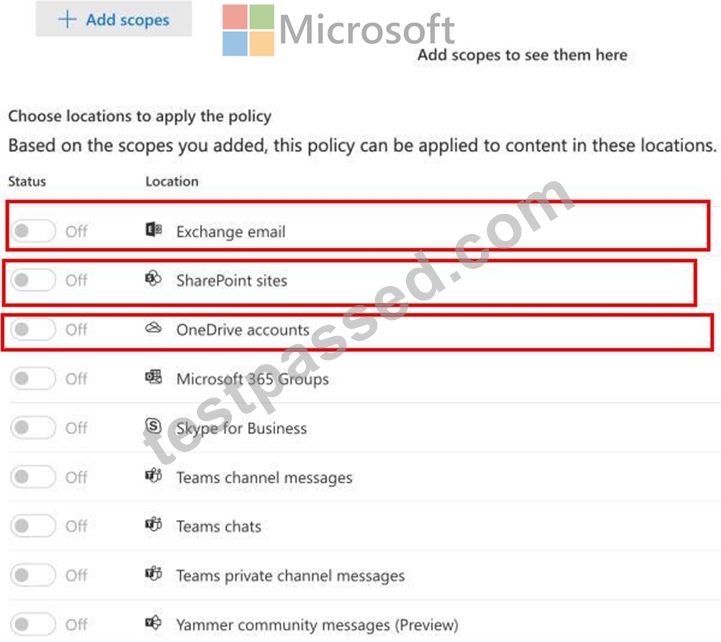The image size is (721, 642).
Task: Select the Exchange email label
Action: pos(231,231)
